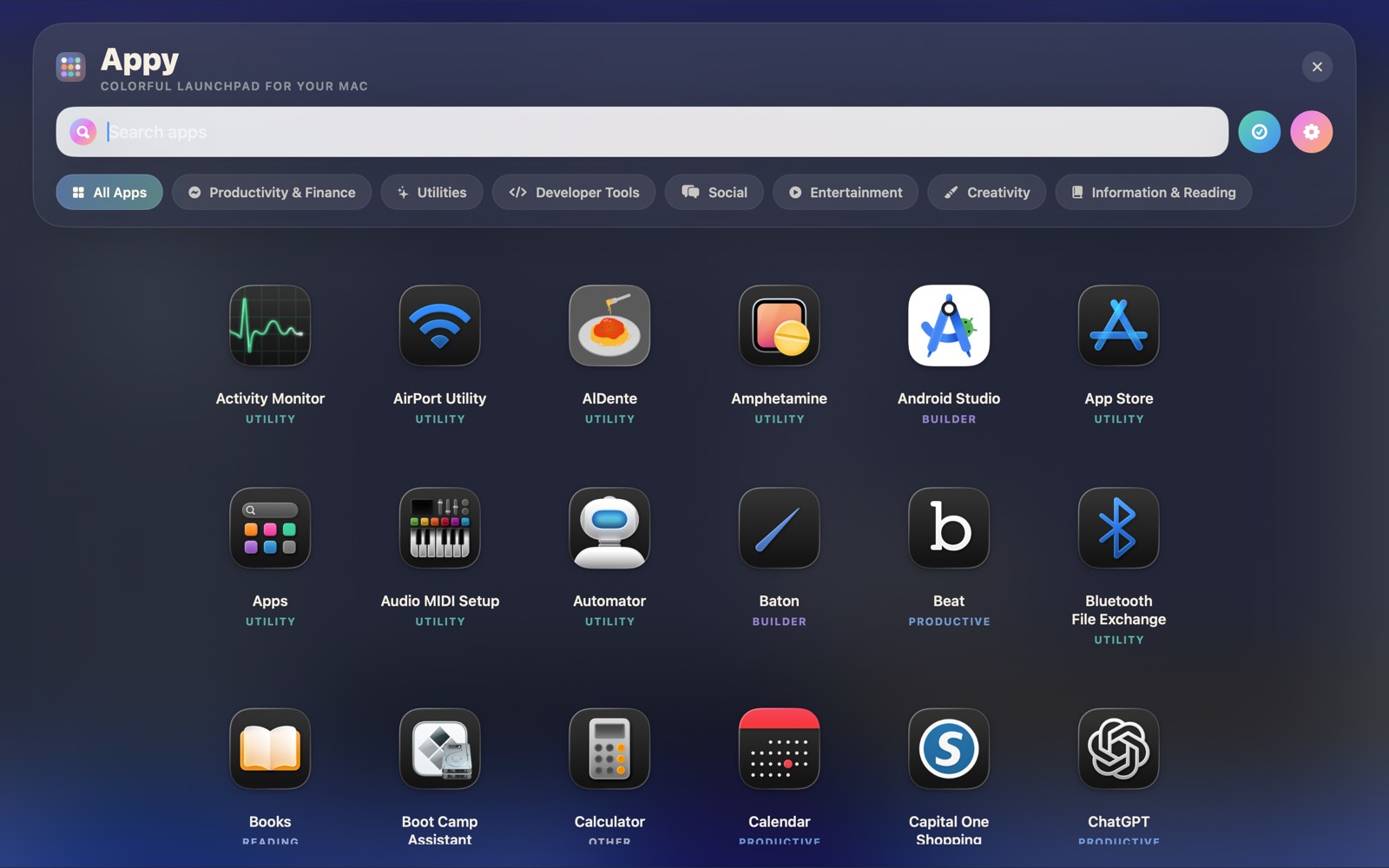Click the 'Audio MIDI Setup' label
The width and height of the screenshot is (1389, 868).
tap(440, 601)
